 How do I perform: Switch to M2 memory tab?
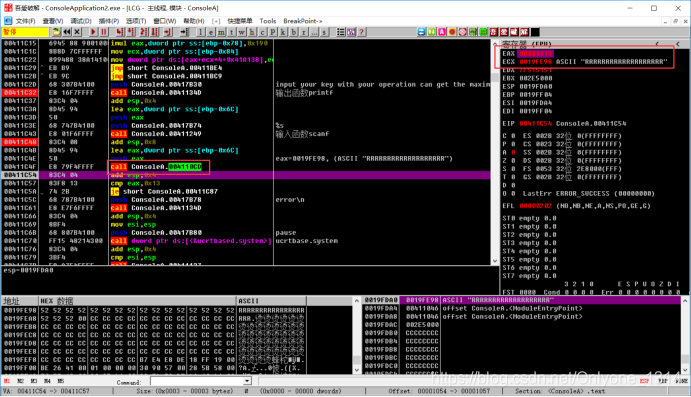20,381
